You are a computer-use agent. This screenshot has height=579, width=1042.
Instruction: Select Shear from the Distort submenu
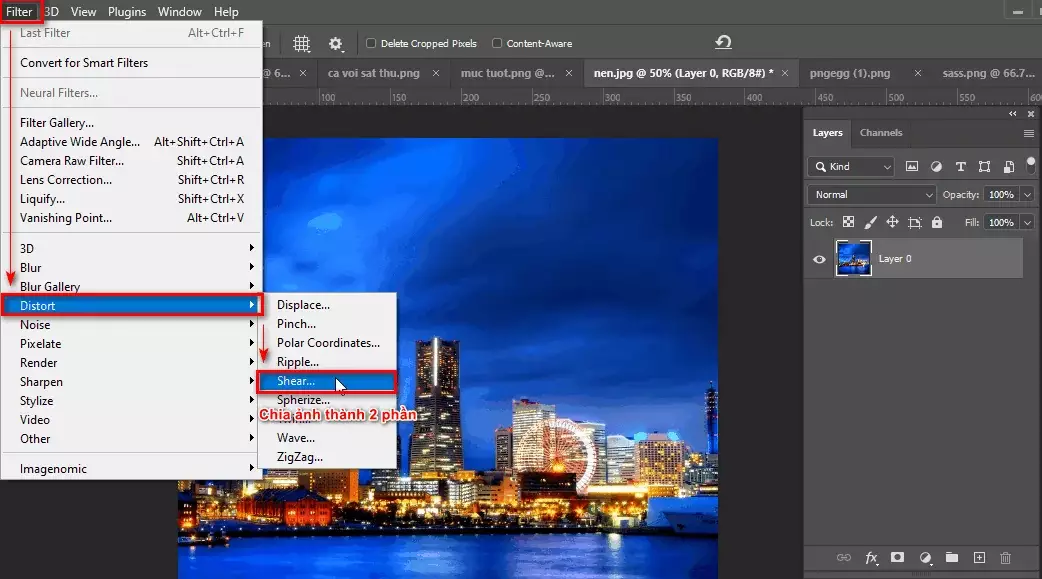[296, 380]
